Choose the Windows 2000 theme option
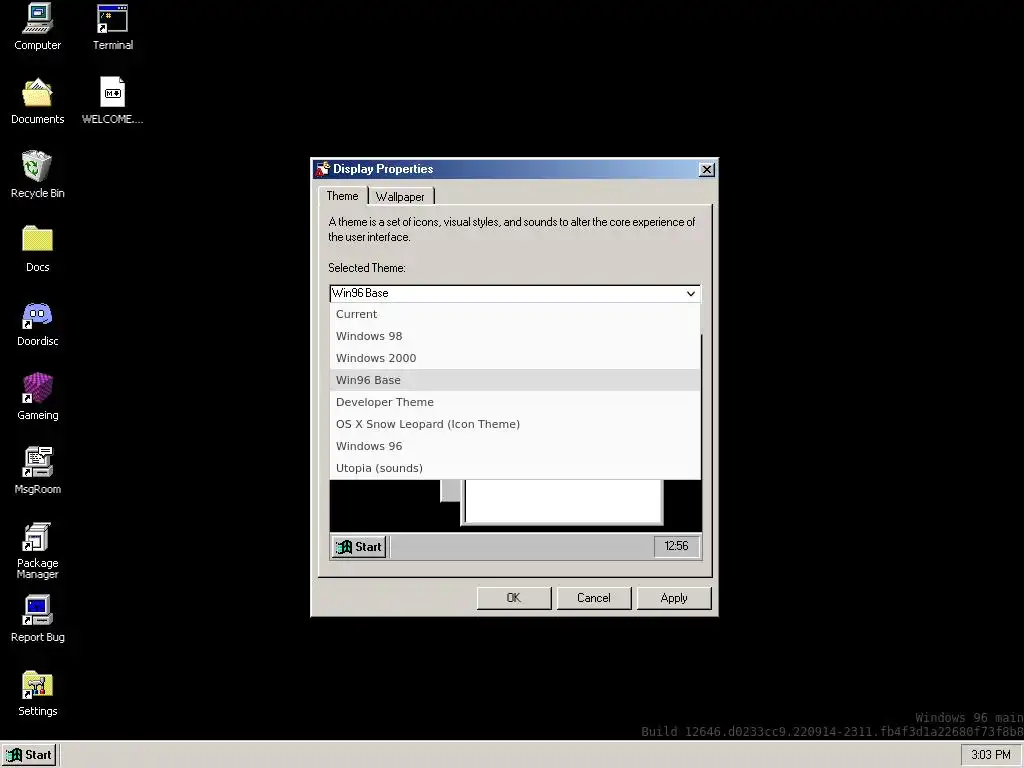 pos(515,358)
